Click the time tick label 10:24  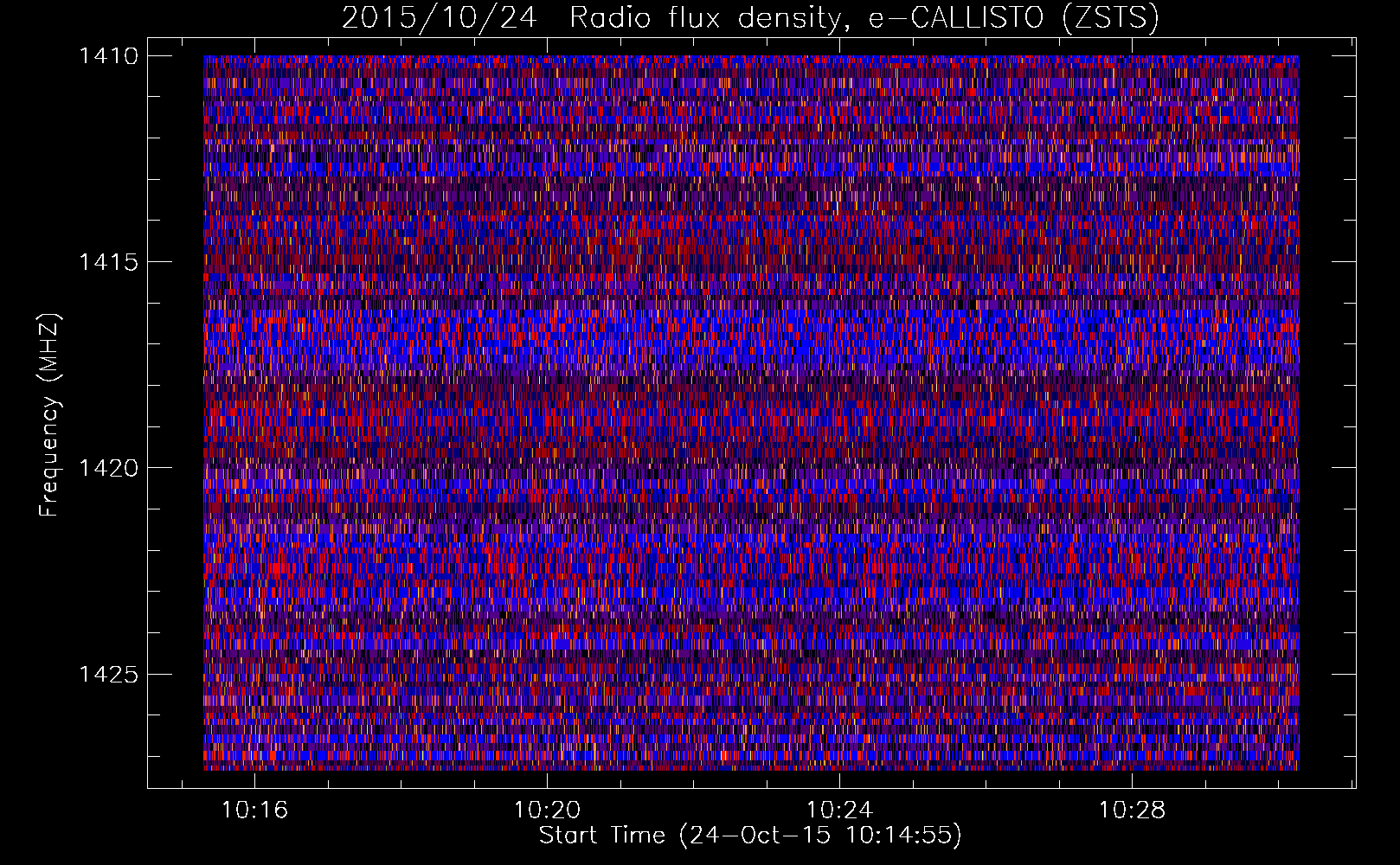coord(839,811)
